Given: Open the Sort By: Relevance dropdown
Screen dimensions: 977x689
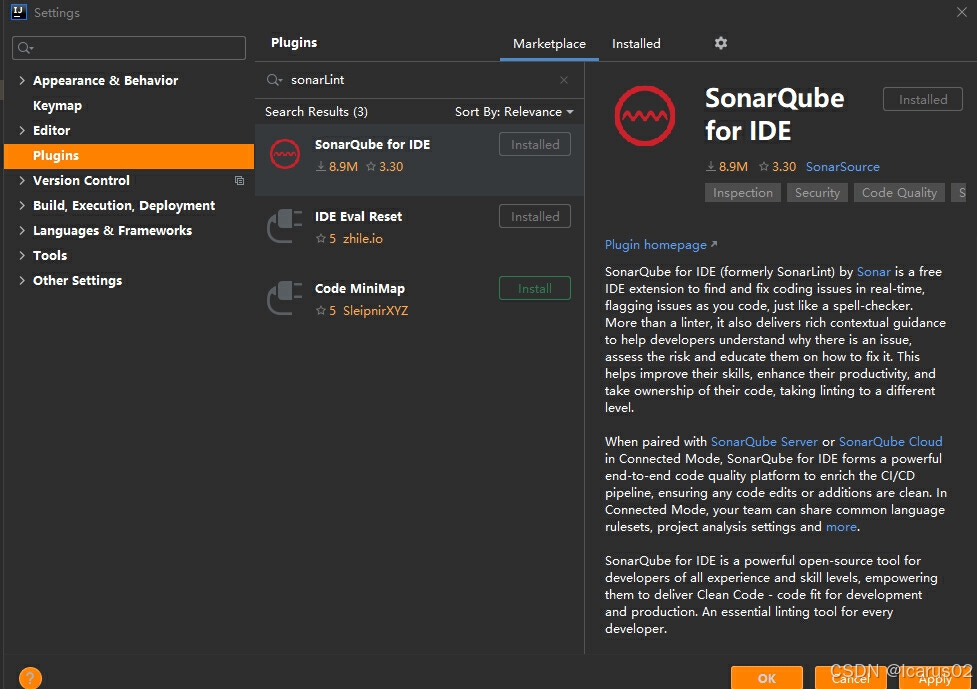Looking at the screenshot, I should coord(514,112).
